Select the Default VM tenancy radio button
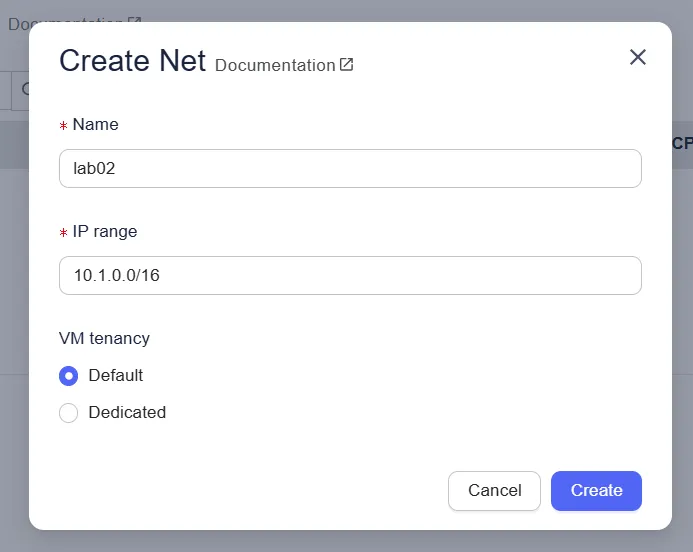Viewport: 693px width, 552px height. click(68, 376)
